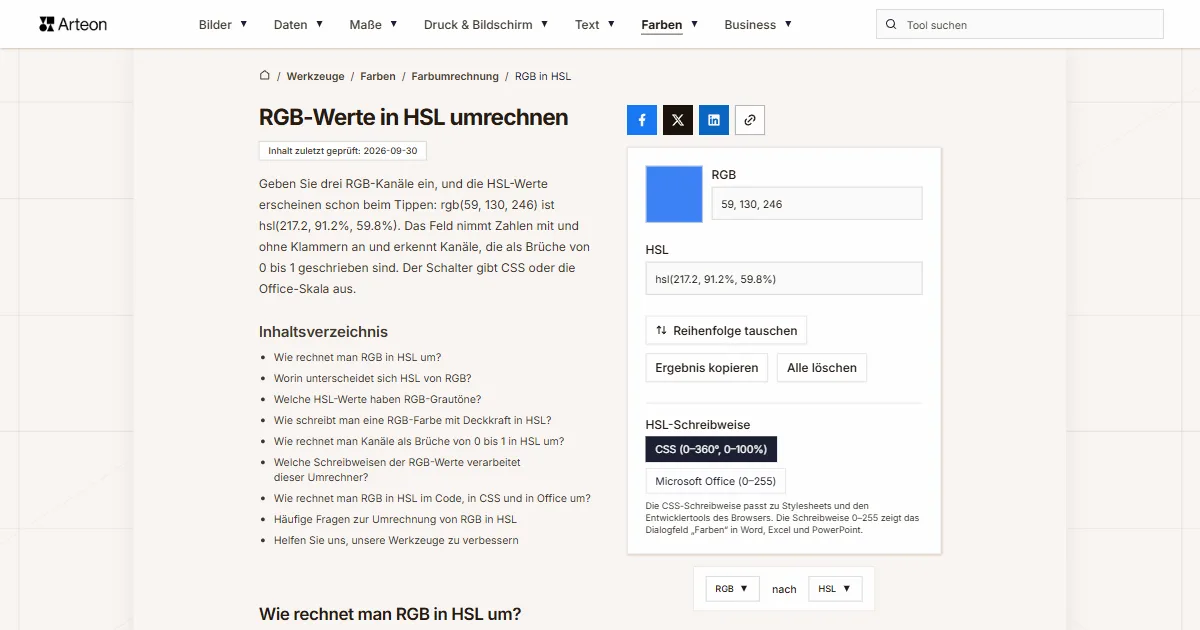Click the Tool suchen search box
1200x630 pixels.
(x=1020, y=24)
